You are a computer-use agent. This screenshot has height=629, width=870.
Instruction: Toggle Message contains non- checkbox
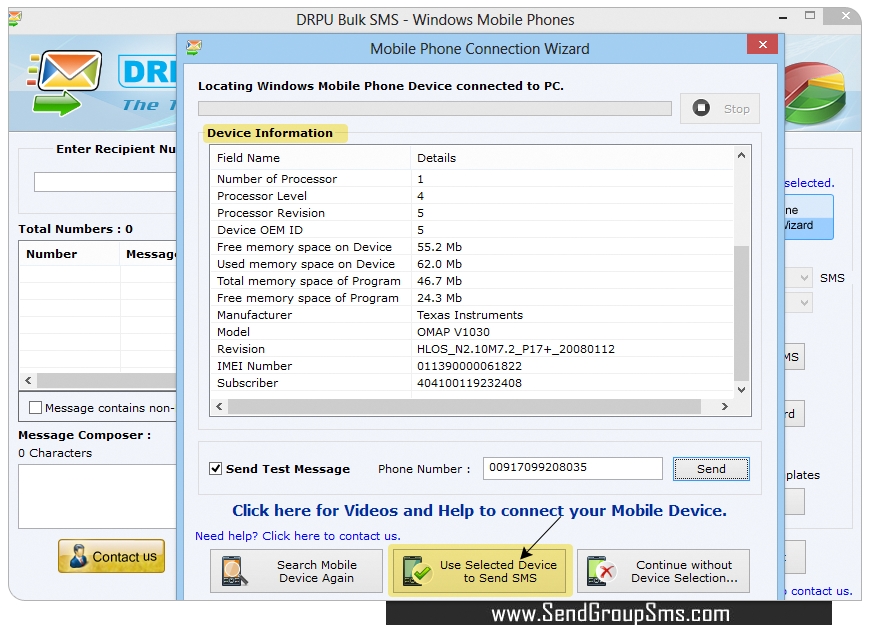[35, 408]
